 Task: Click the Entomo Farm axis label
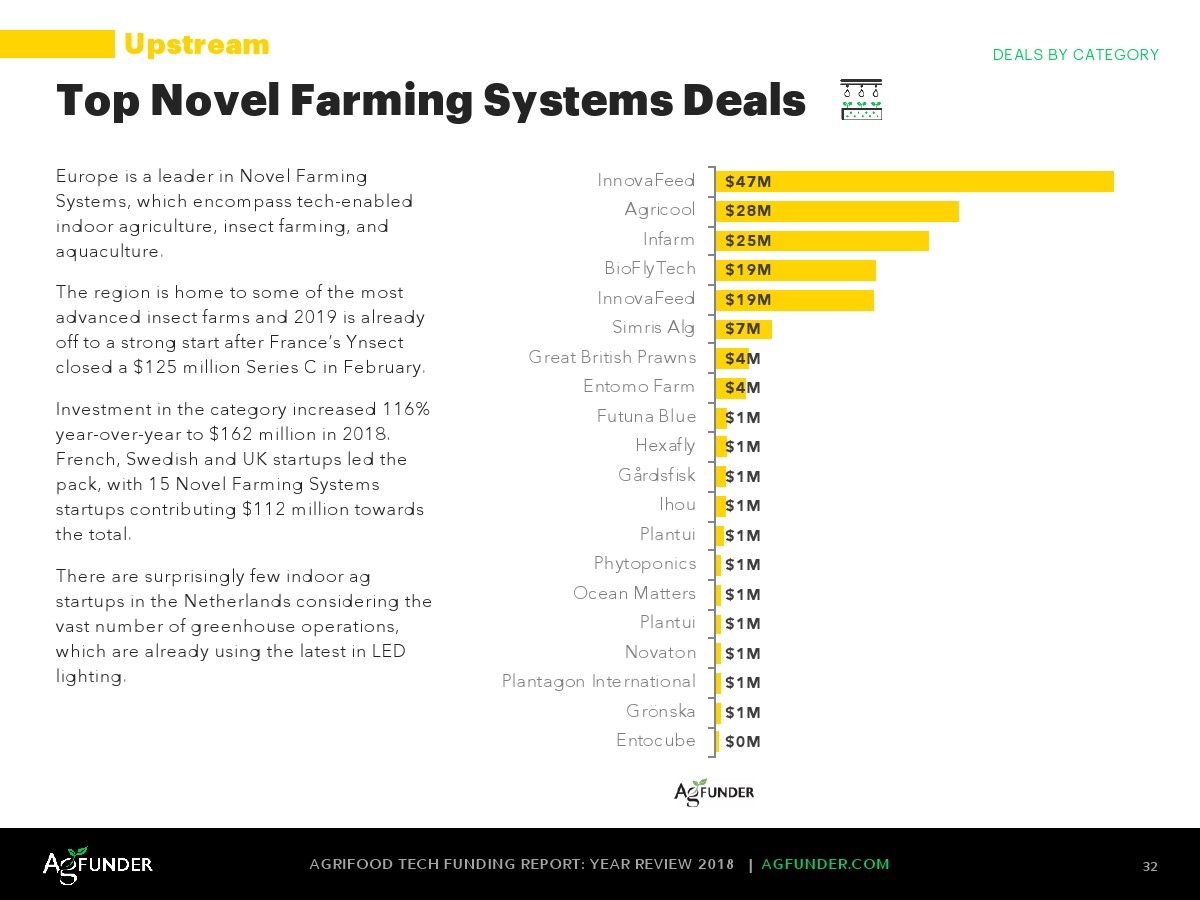click(639, 387)
